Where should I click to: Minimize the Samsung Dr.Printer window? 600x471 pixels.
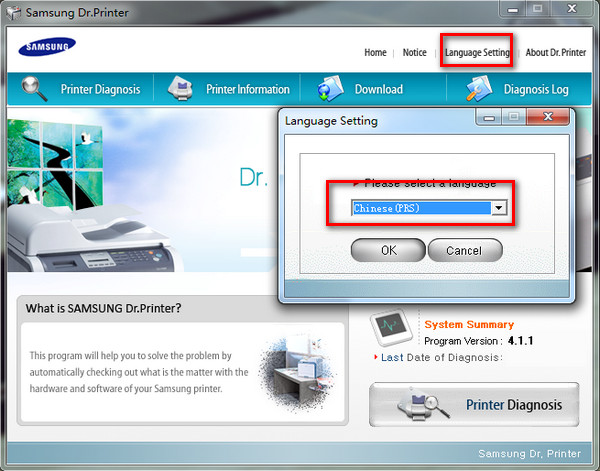point(513,9)
